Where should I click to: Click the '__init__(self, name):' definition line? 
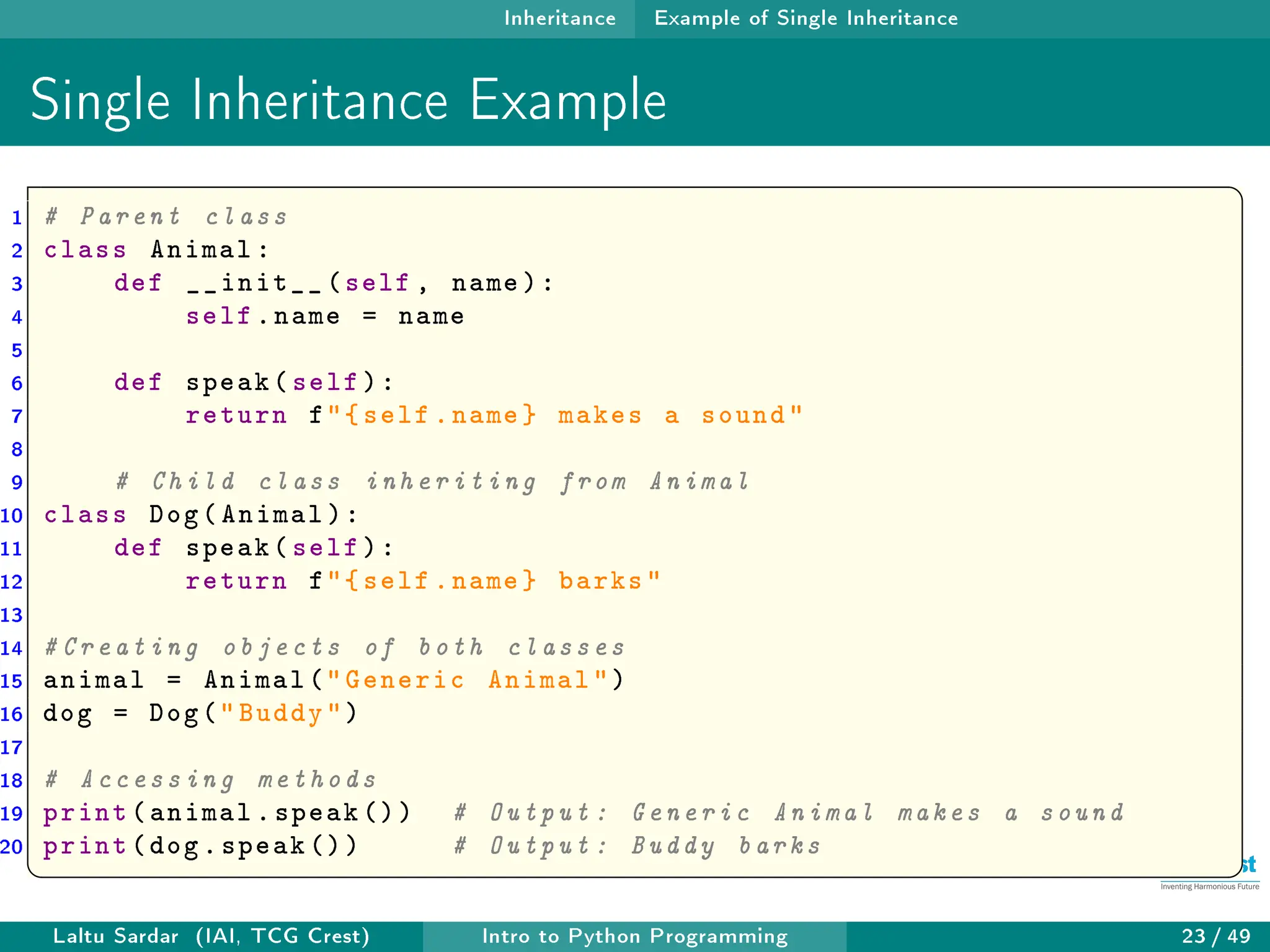pos(334,283)
